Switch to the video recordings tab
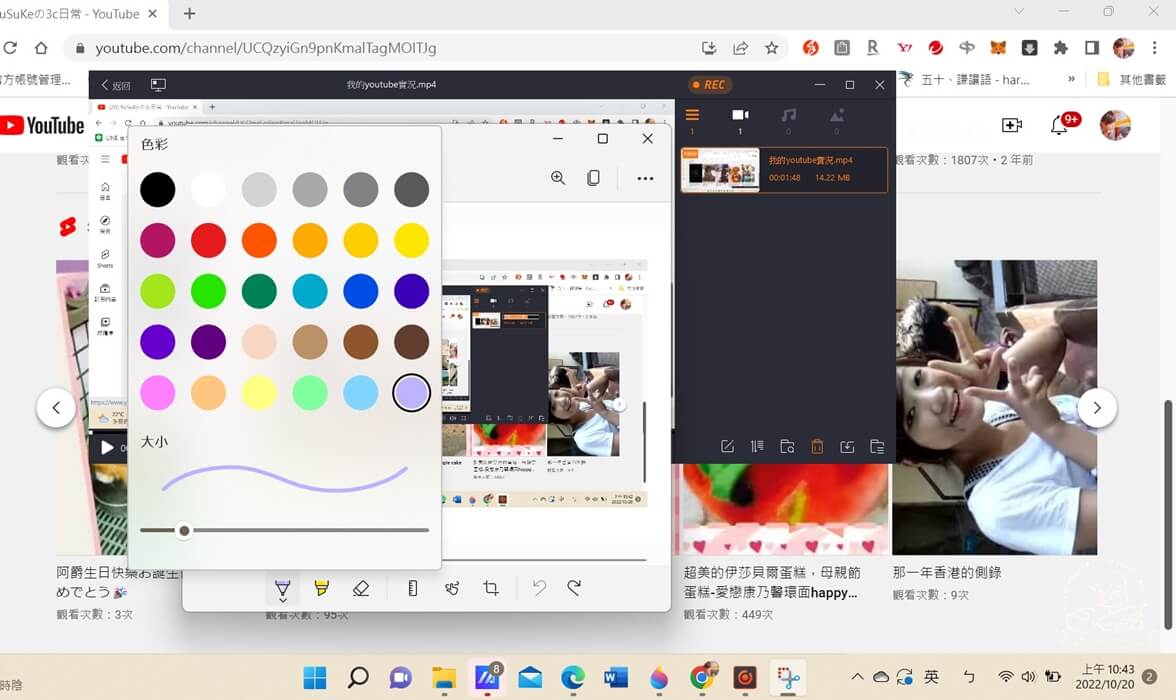The height and width of the screenshot is (700, 1176). 740,116
